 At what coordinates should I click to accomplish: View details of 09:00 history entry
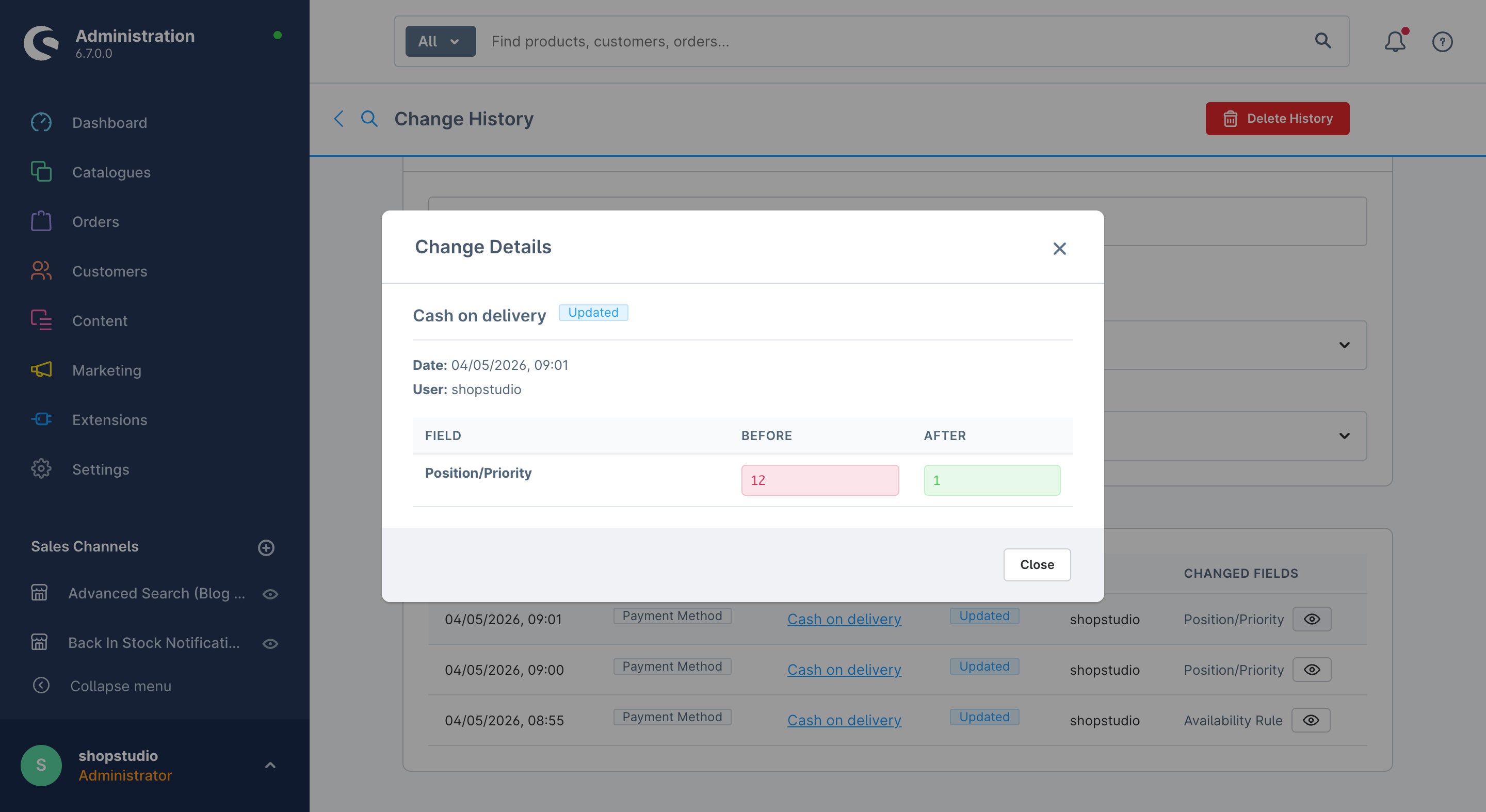click(x=1311, y=670)
